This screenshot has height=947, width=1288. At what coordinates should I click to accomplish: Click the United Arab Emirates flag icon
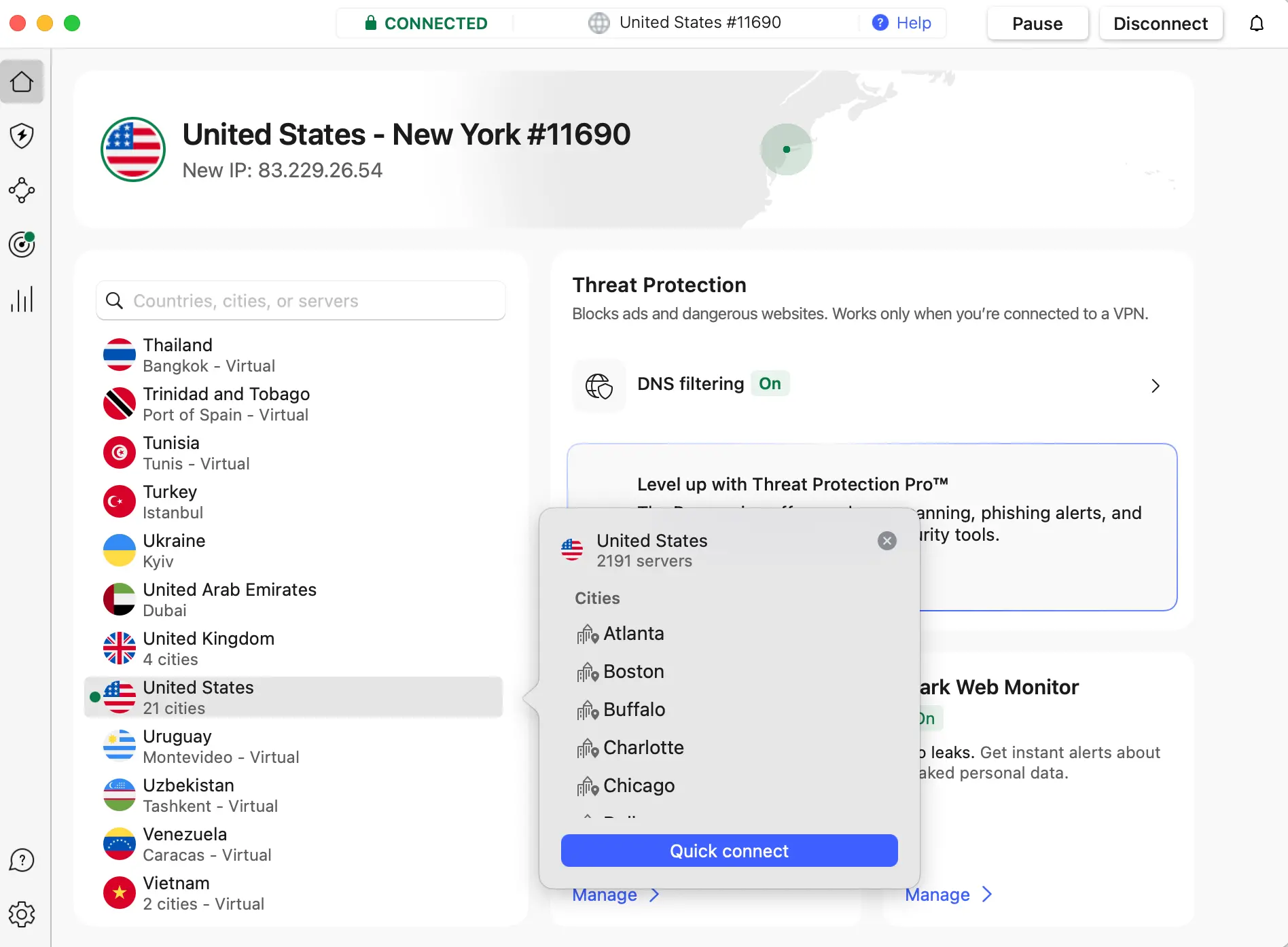point(120,599)
